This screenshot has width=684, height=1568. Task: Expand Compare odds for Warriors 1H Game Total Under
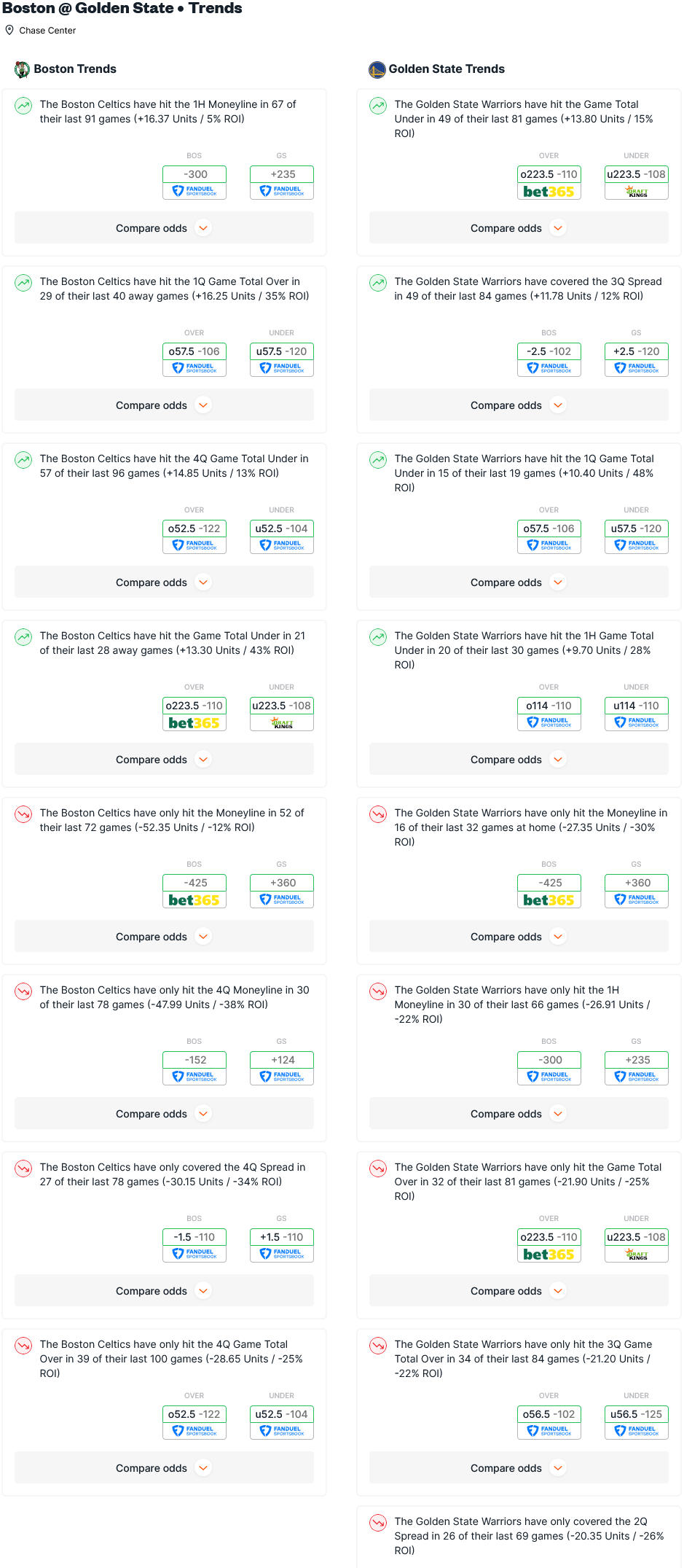coord(519,760)
